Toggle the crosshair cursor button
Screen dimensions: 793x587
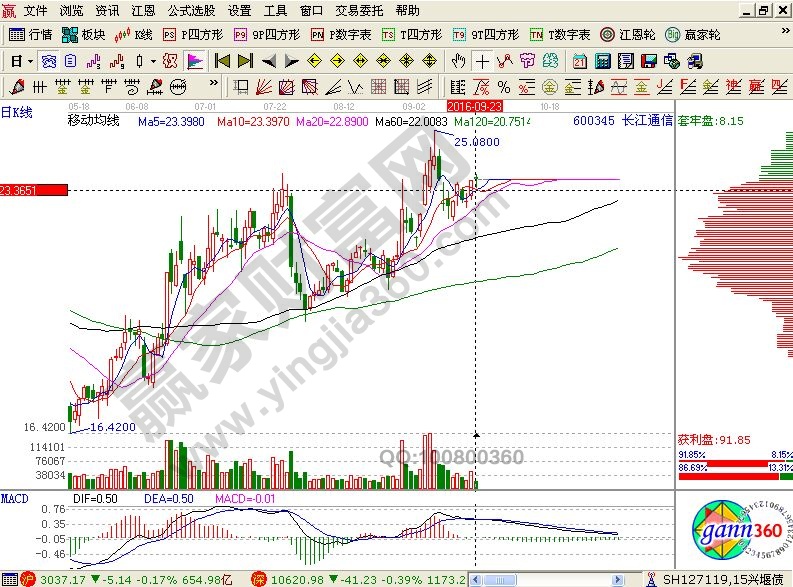[x=482, y=60]
